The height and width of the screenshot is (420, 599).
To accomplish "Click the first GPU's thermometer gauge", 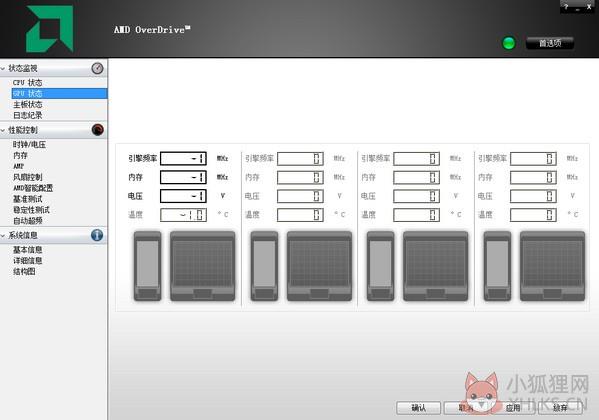I will coord(147,266).
